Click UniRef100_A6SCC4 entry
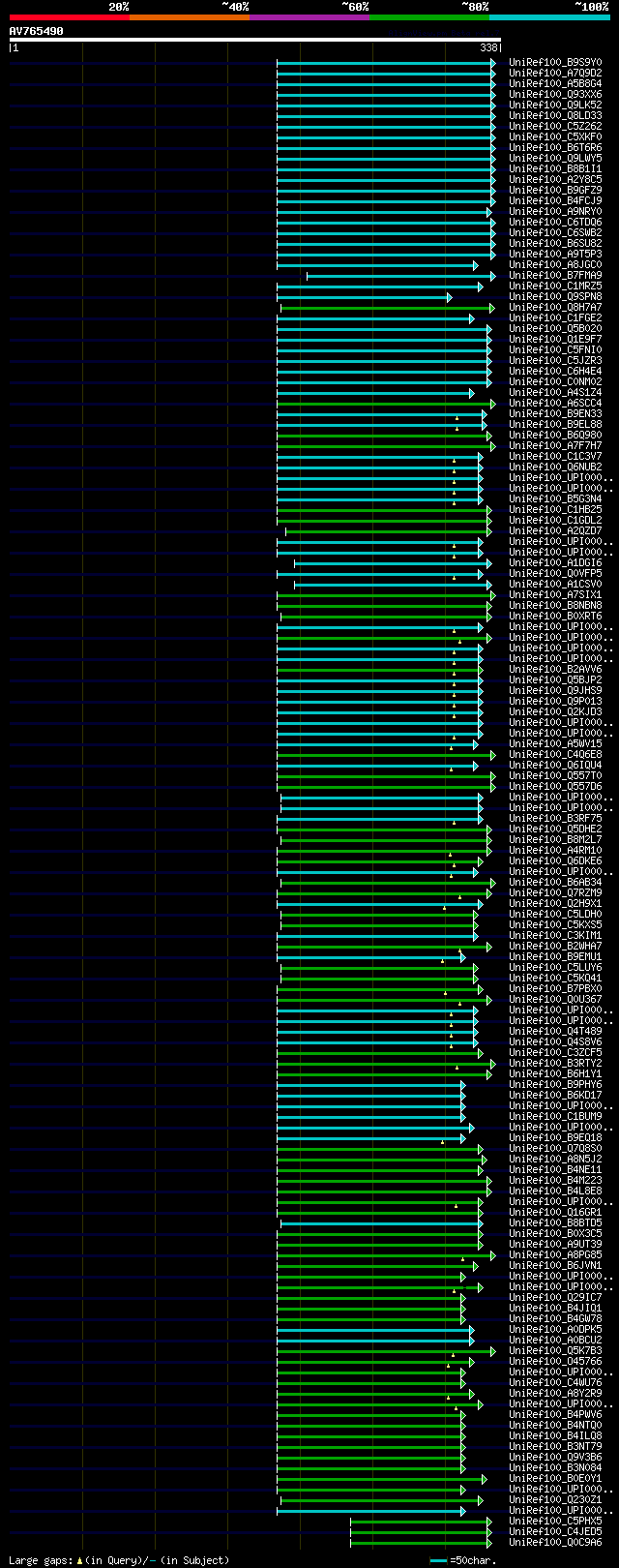Image resolution: width=619 pixels, height=1568 pixels. tap(555, 404)
